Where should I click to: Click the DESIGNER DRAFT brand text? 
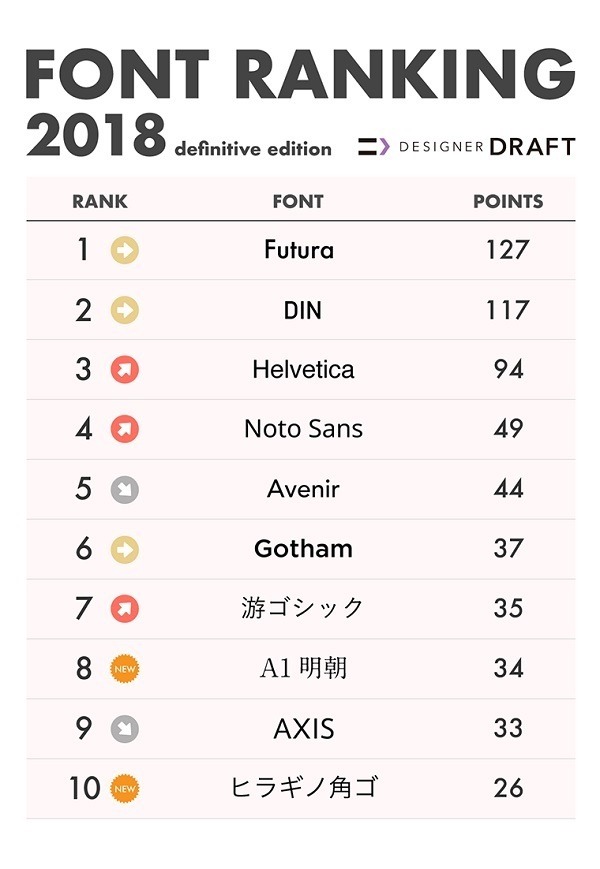pos(487,147)
